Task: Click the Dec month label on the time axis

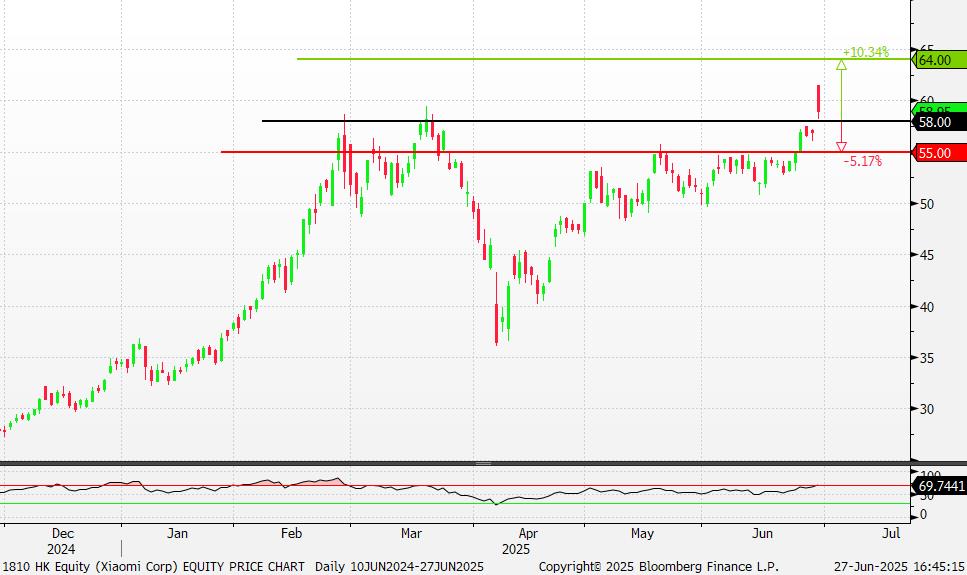Action: point(62,534)
